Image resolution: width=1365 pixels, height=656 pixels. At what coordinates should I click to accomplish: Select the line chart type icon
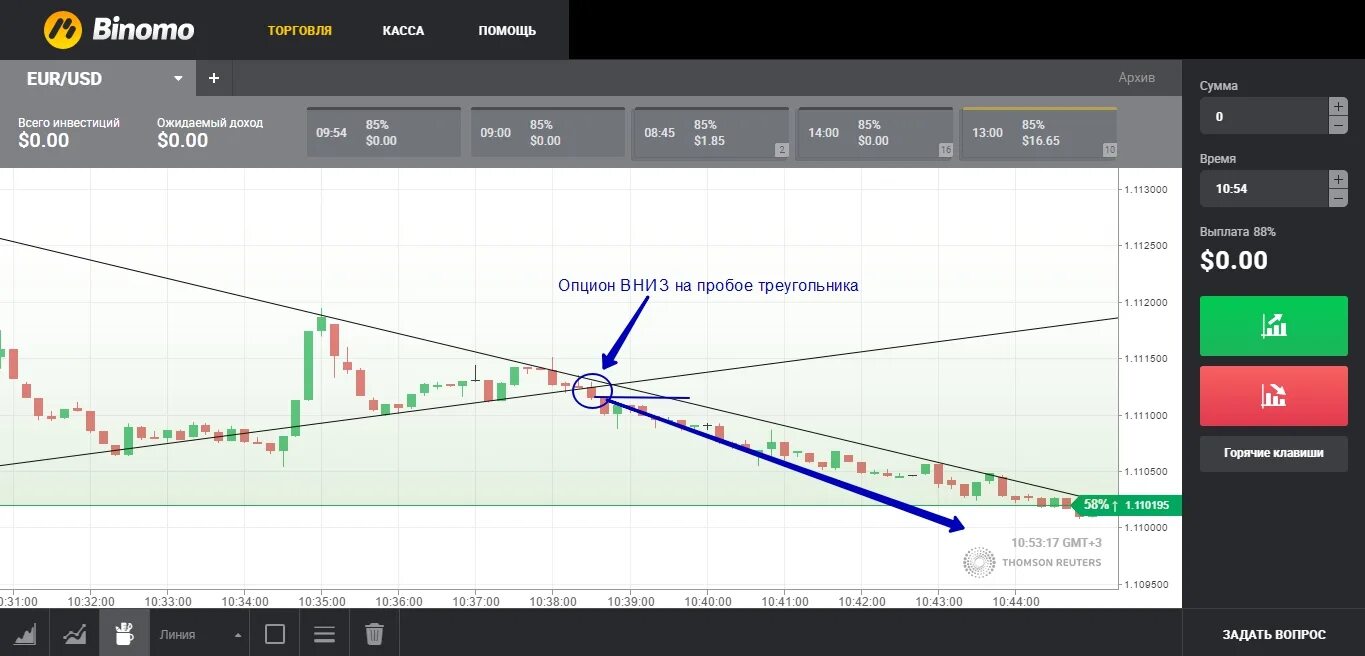tap(74, 634)
